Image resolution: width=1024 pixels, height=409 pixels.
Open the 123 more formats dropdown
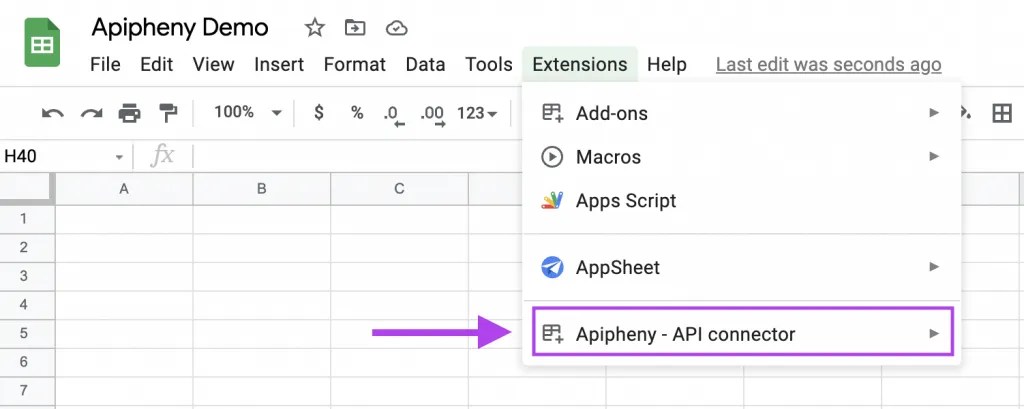point(477,114)
